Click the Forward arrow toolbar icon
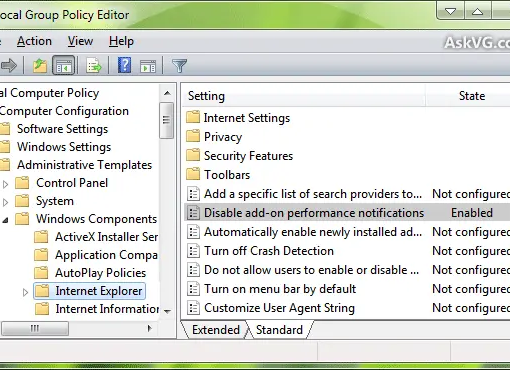Screen dimensions: 510x370 (x=8, y=65)
